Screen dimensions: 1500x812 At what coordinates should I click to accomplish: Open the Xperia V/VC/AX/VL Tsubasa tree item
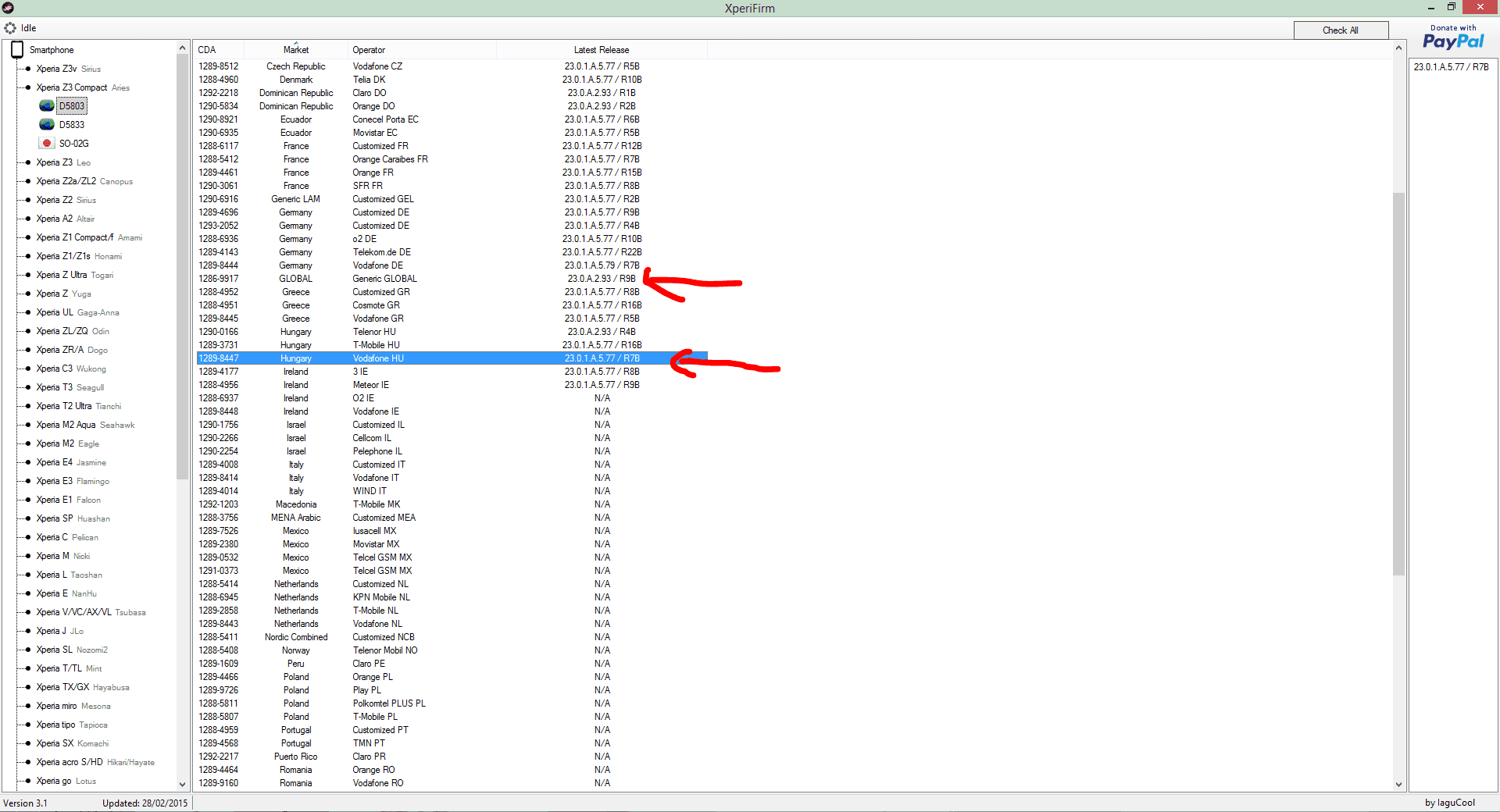pos(91,612)
